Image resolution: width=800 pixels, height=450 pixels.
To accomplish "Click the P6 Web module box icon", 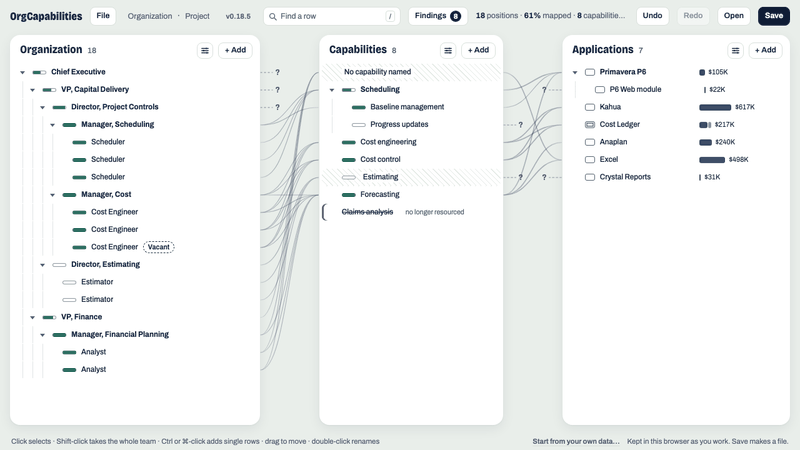I will coord(600,90).
